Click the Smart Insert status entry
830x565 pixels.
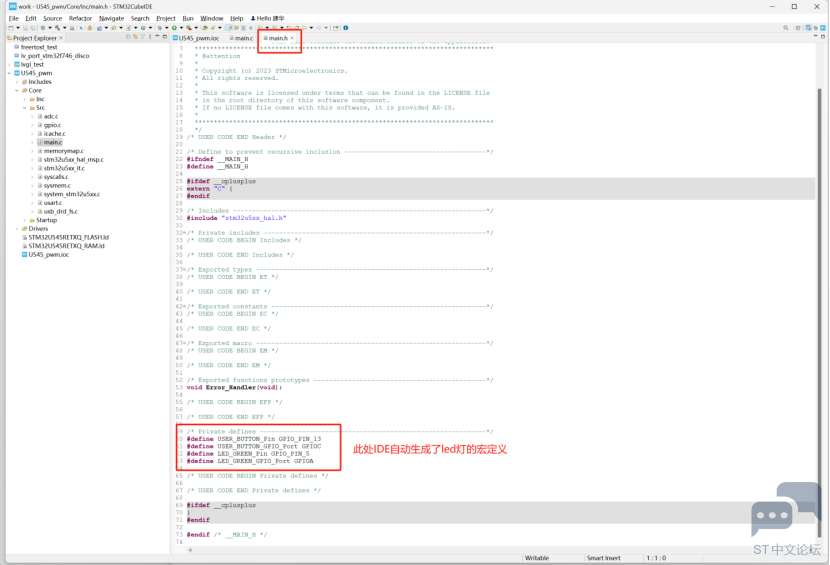pyautogui.click(x=603, y=558)
